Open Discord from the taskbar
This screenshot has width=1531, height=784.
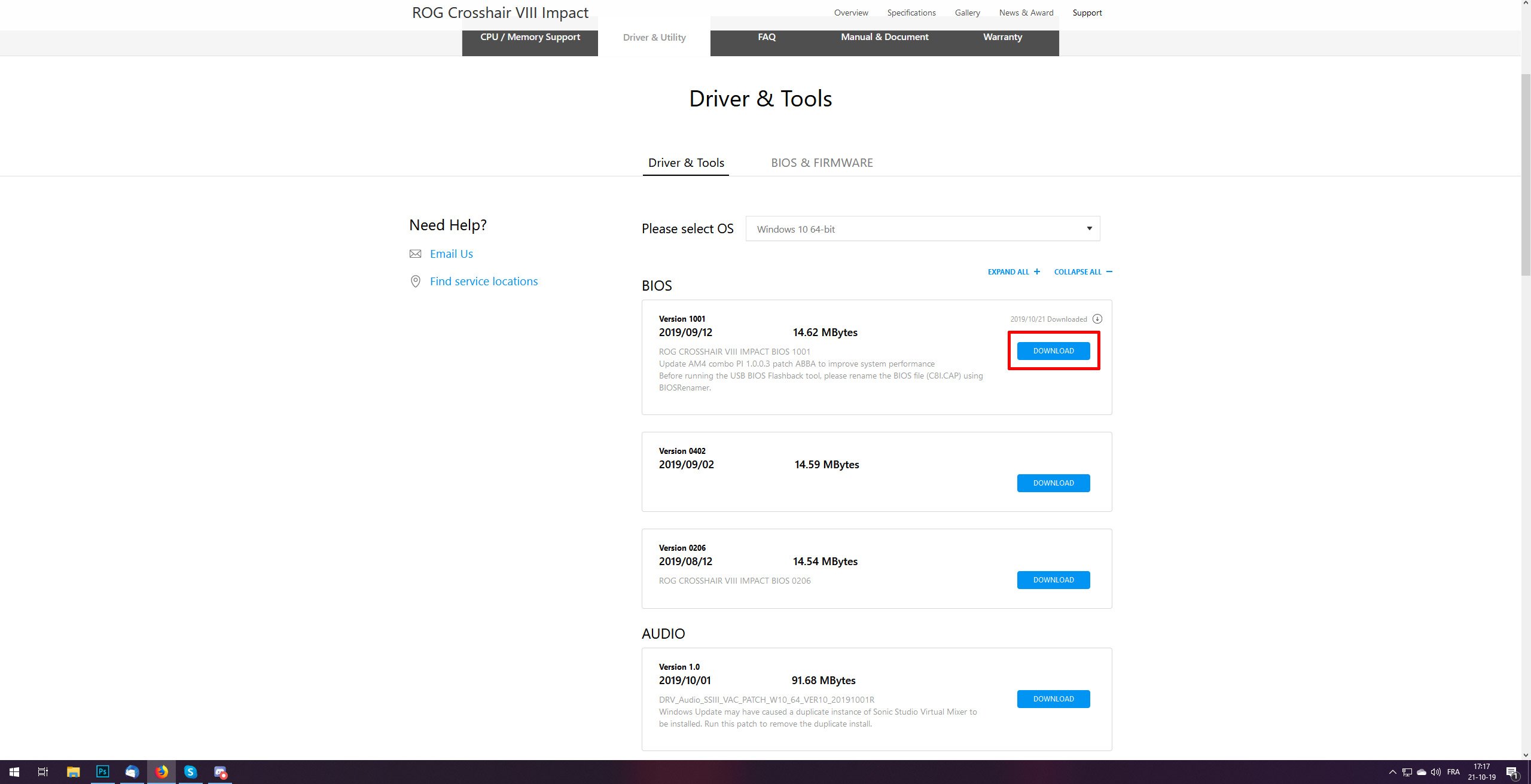220,771
